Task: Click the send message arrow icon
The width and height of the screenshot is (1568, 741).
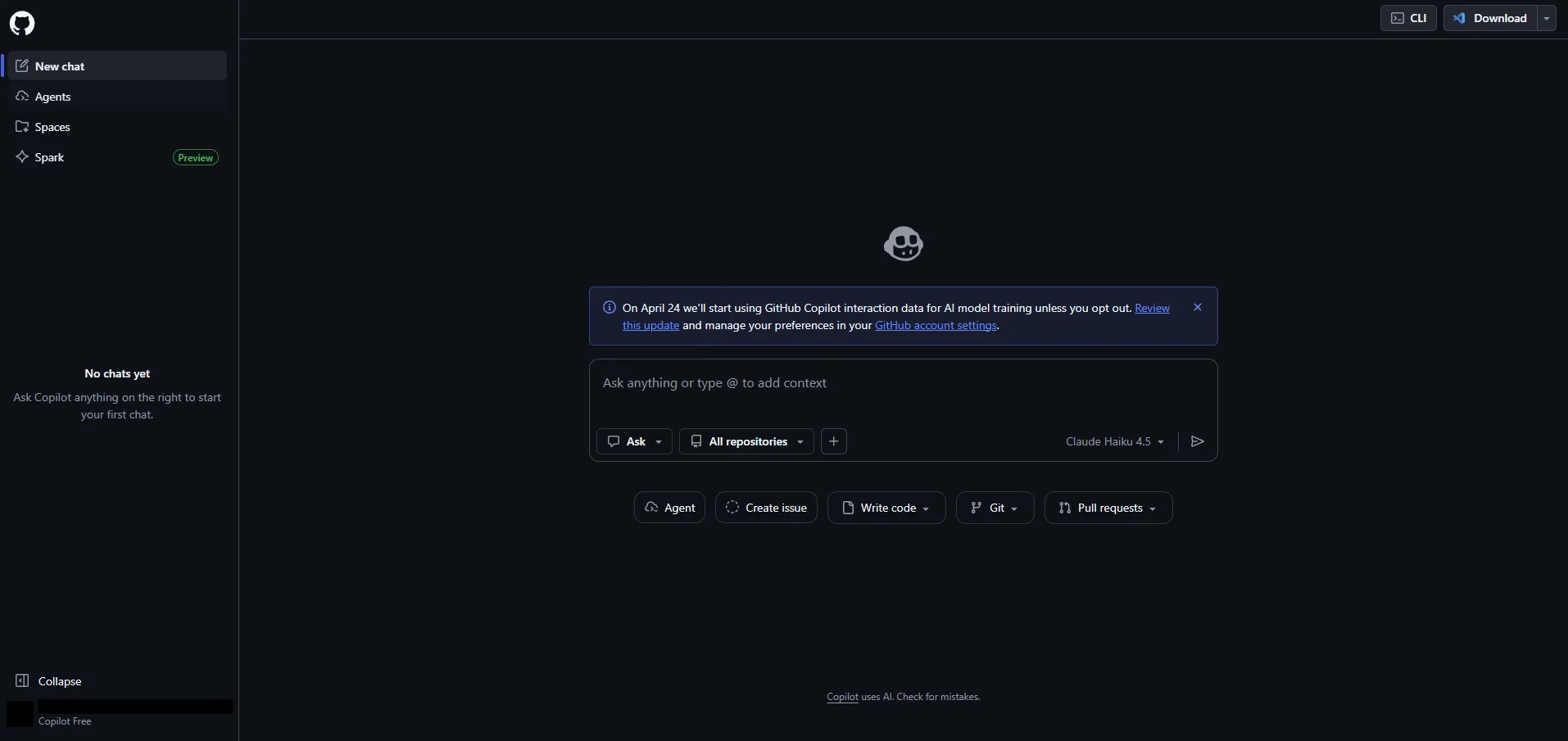Action: 1198,441
